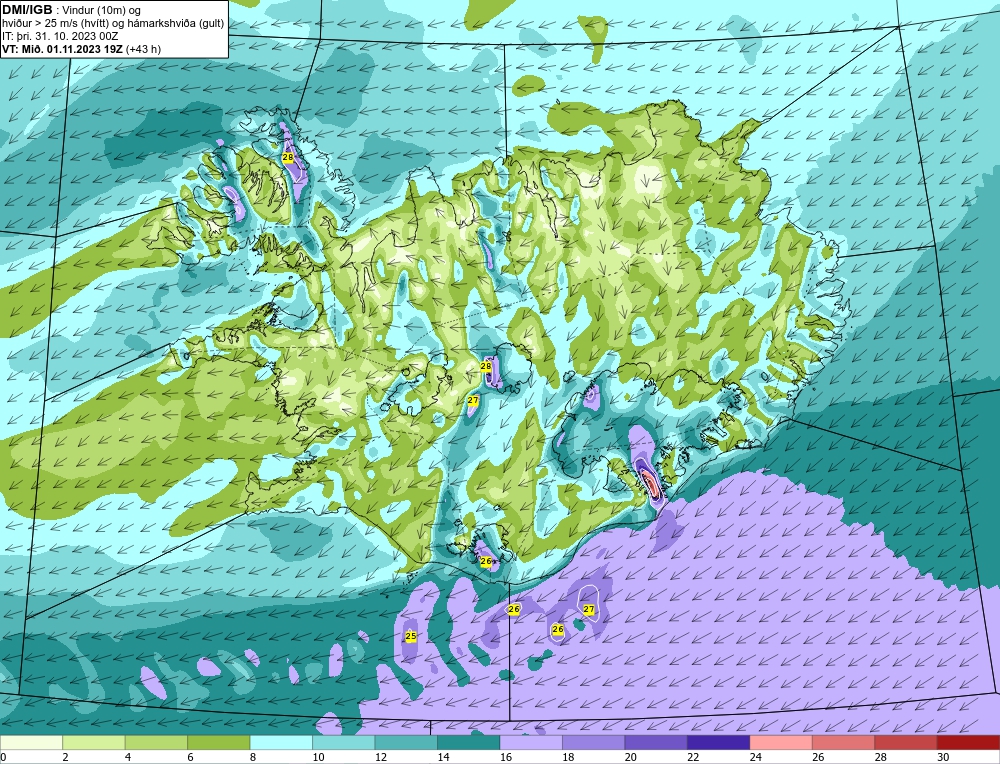Click the legend tick label '10'
This screenshot has height=764, width=1000.
point(318,757)
